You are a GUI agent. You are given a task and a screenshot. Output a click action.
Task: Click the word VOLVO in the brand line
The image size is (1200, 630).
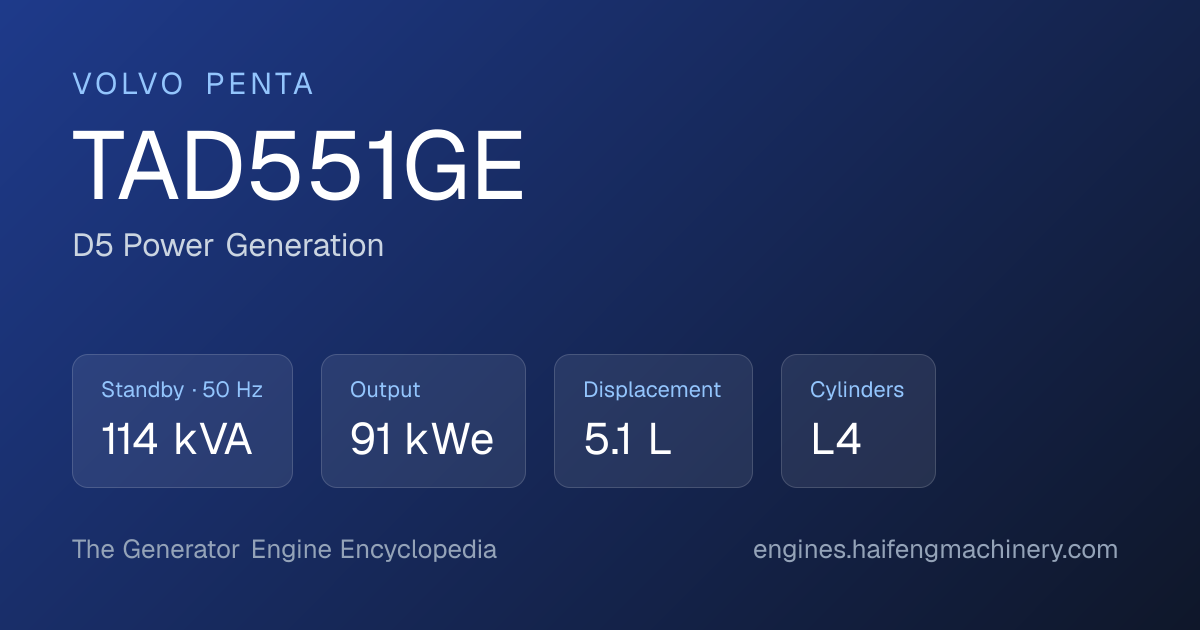(x=128, y=85)
